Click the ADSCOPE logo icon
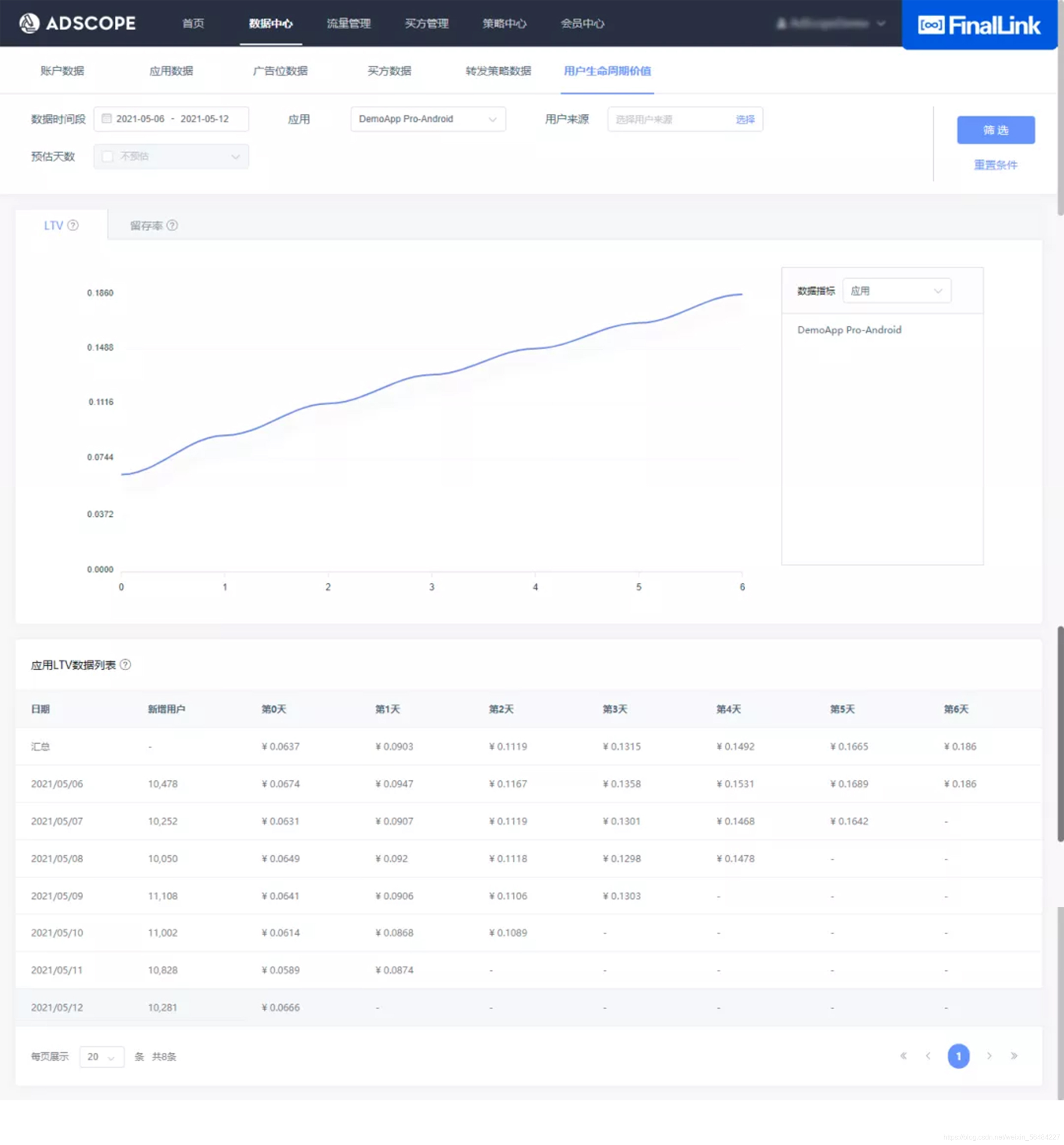 [x=29, y=23]
